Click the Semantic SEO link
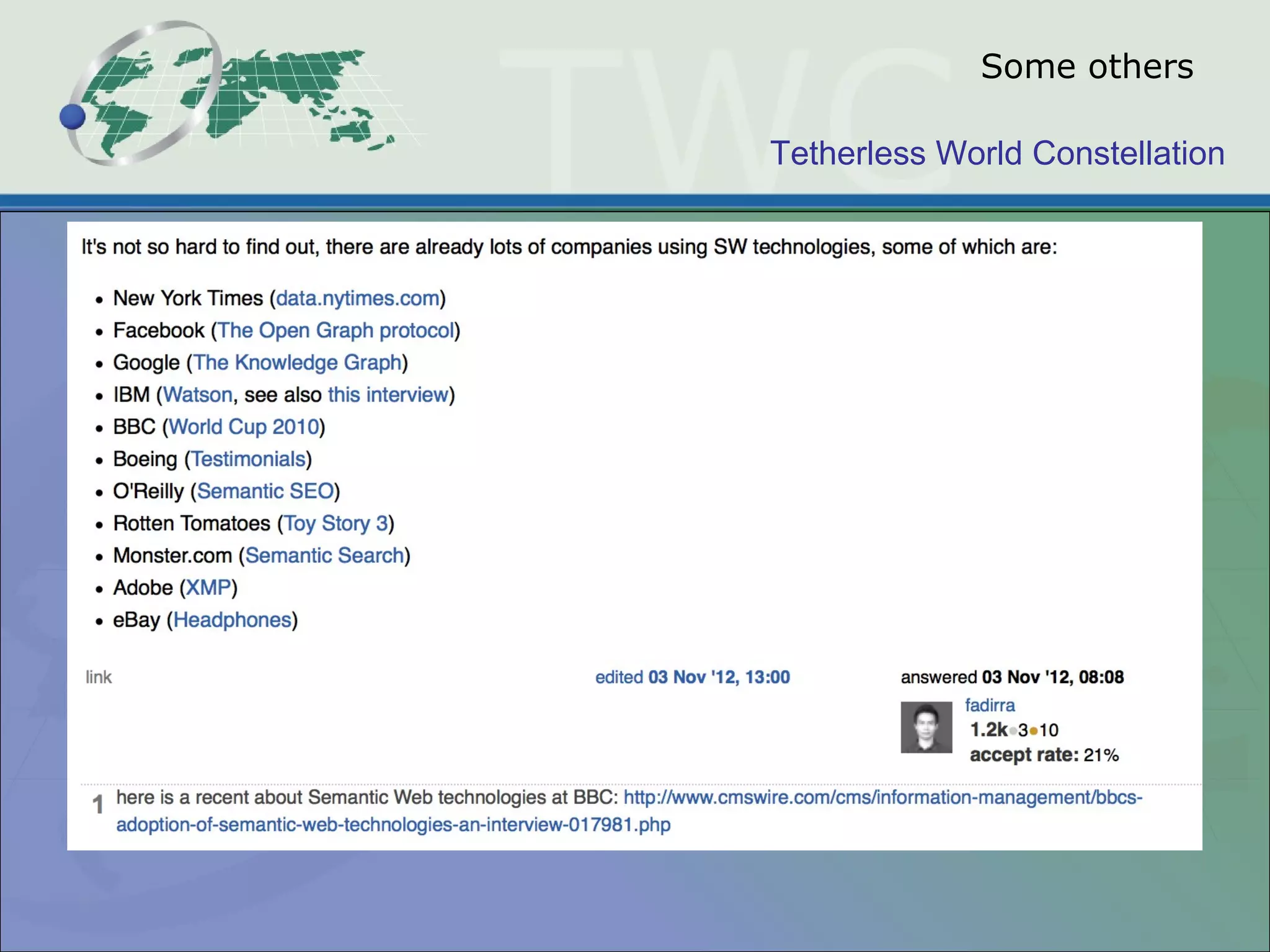 (265, 491)
